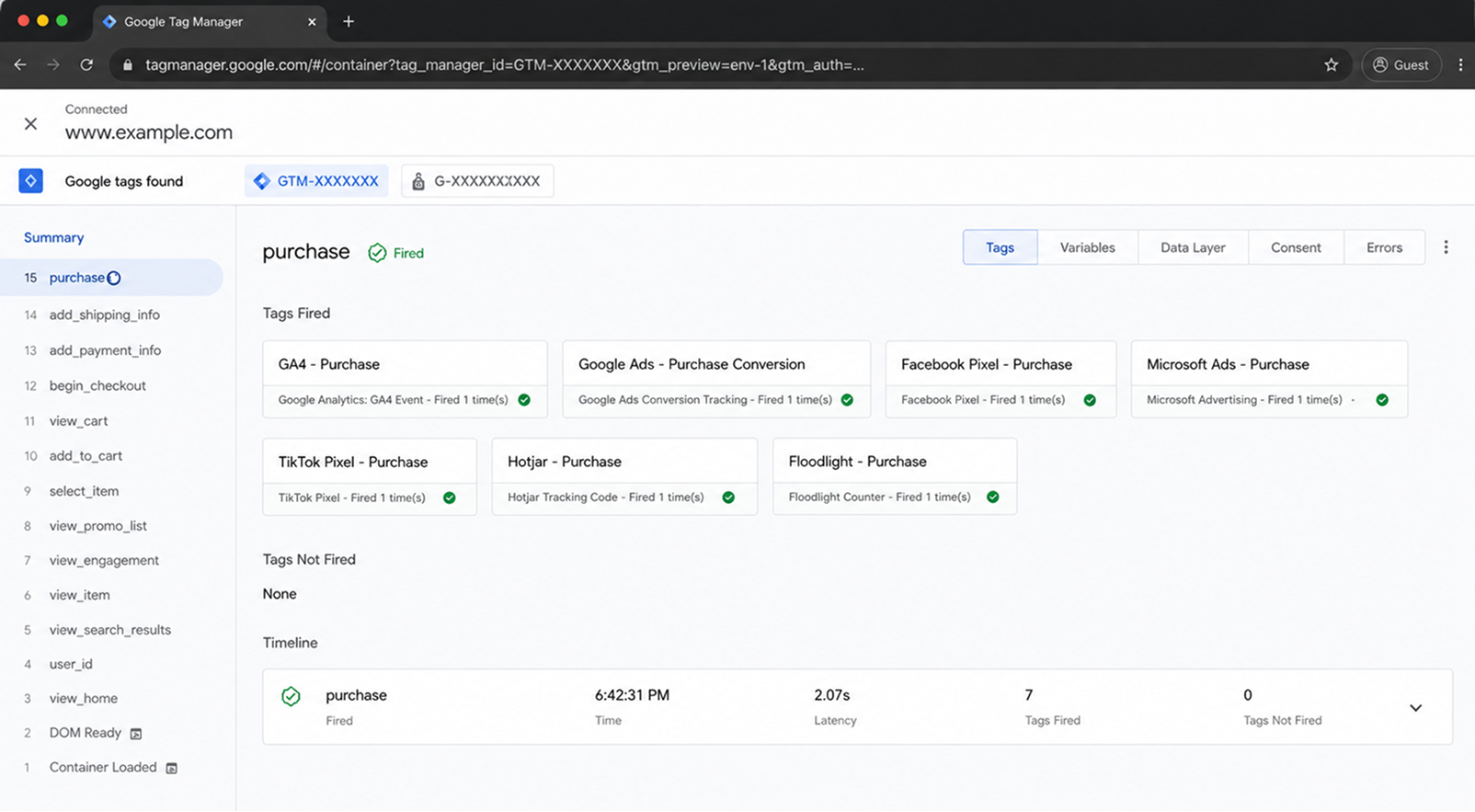
Task: Select the view_cart event
Action: pyautogui.click(x=78, y=420)
